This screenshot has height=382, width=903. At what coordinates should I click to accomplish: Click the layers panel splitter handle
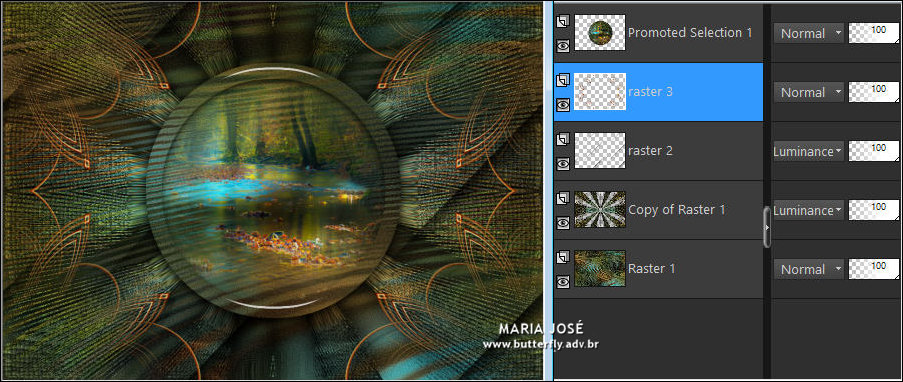click(x=767, y=228)
